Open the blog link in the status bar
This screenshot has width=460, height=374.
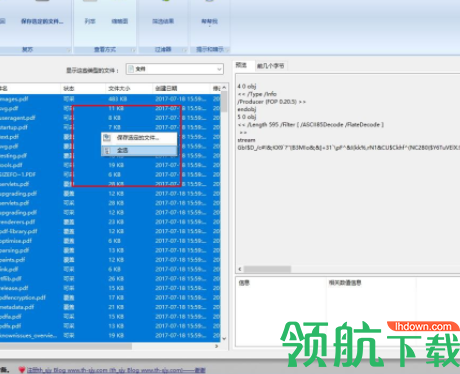point(116,370)
